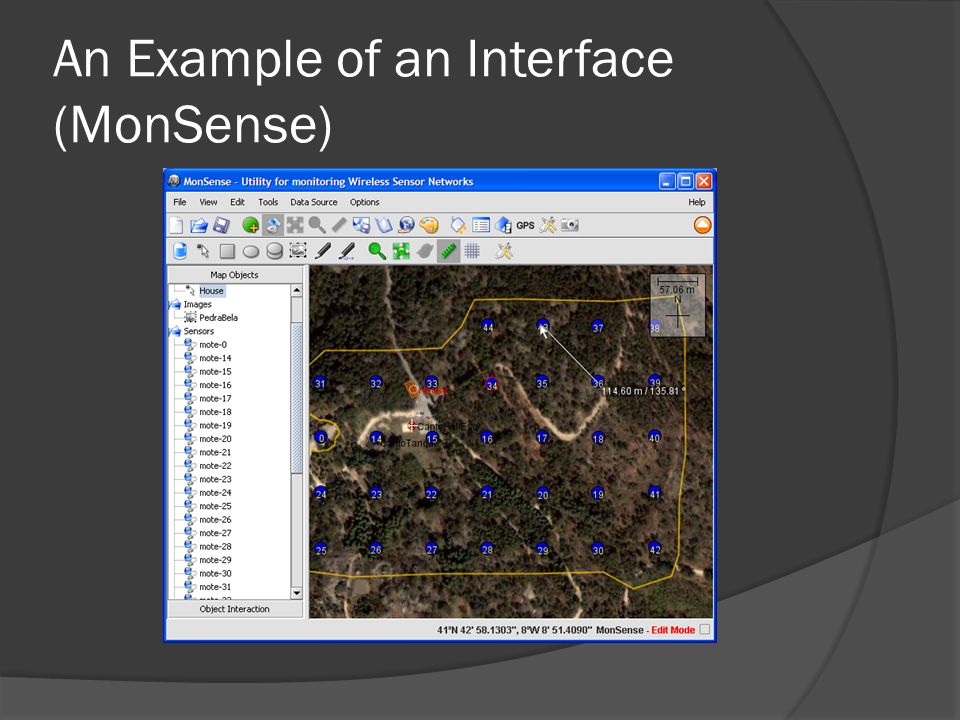Click the grey magnifier icon in top toolbar

[317, 225]
